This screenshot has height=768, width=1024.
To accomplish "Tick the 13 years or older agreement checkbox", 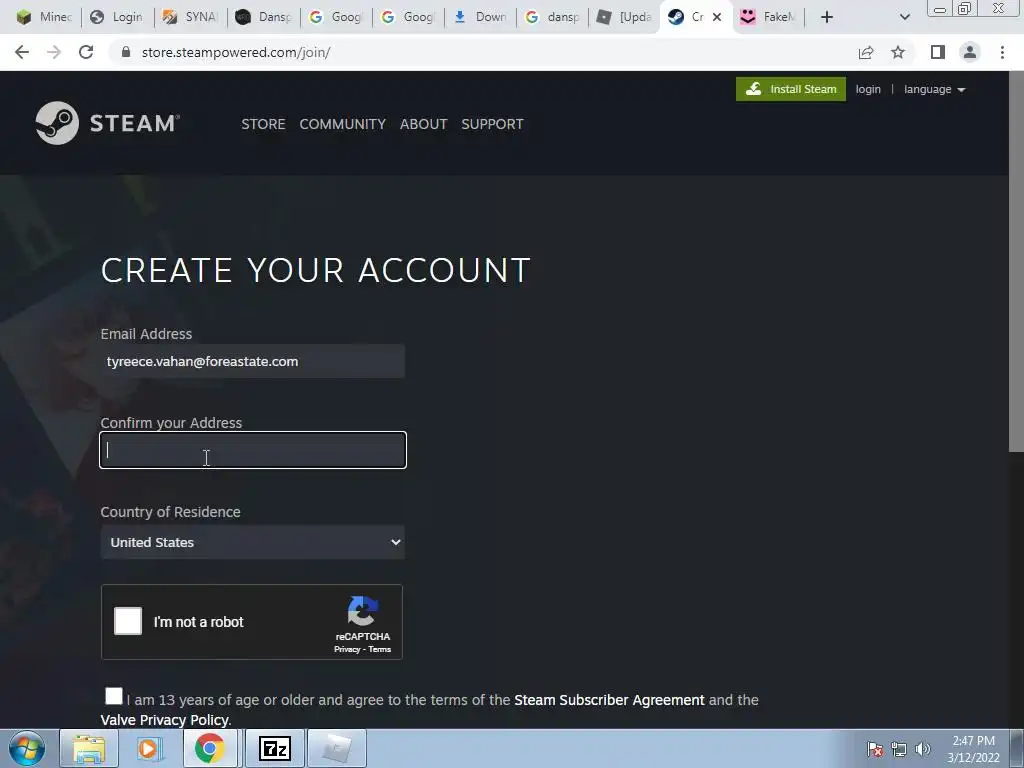I will (114, 696).
